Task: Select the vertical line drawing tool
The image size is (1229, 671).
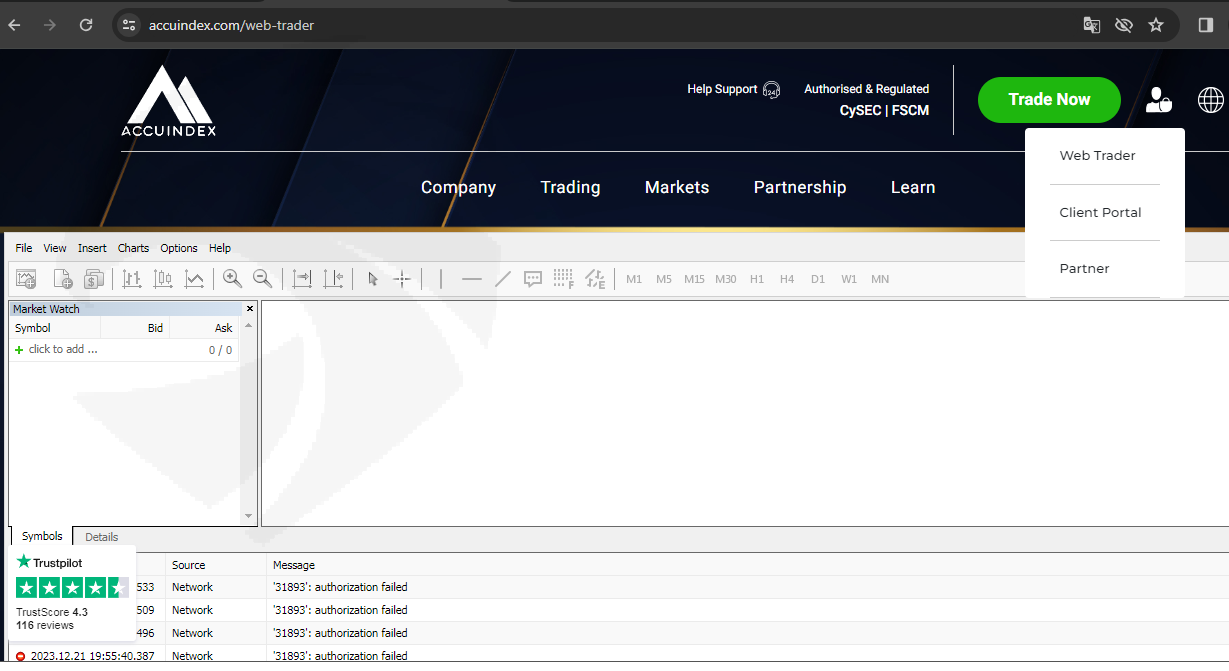Action: click(441, 279)
